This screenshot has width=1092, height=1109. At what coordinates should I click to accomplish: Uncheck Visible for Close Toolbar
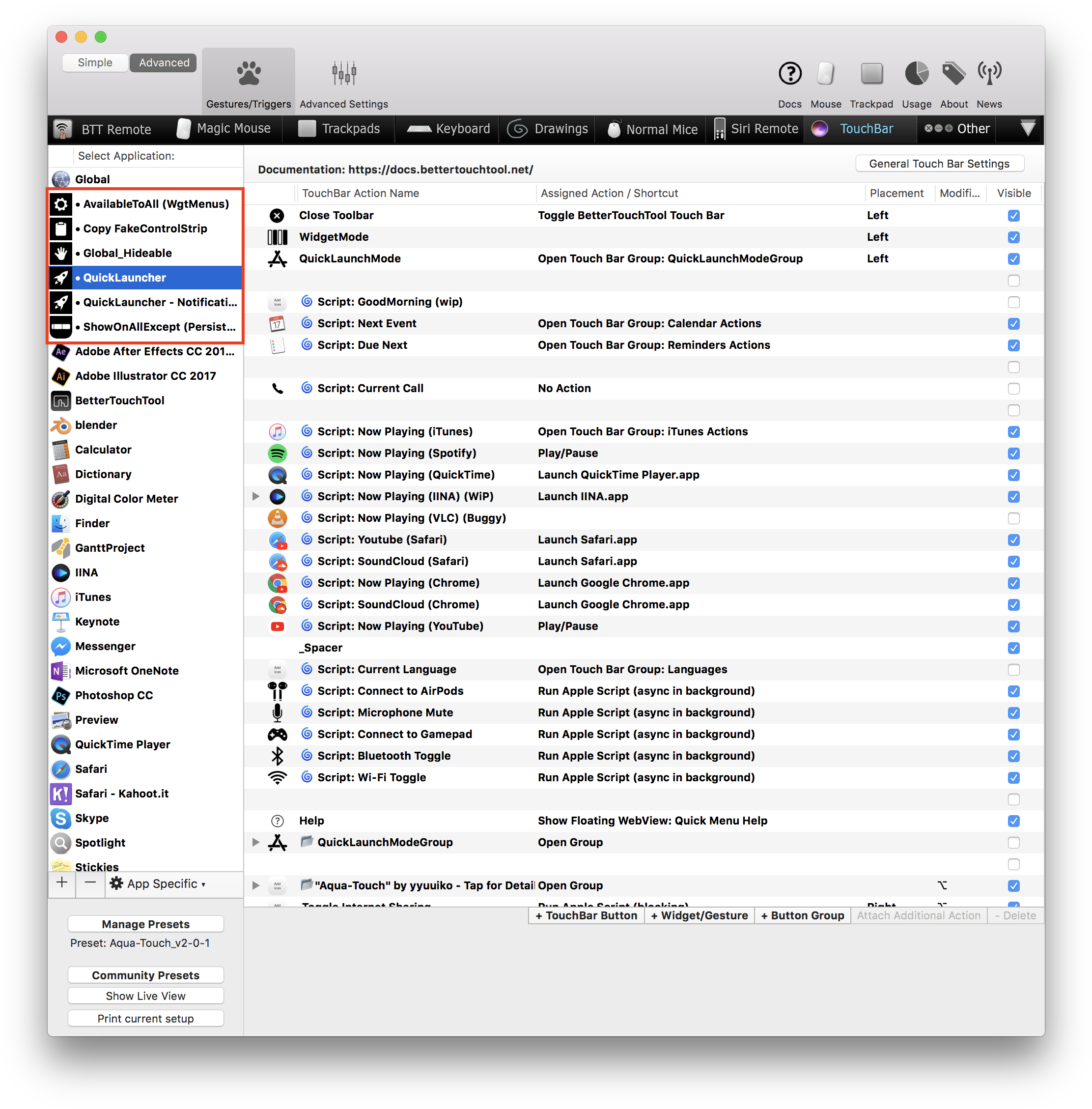click(1013, 216)
